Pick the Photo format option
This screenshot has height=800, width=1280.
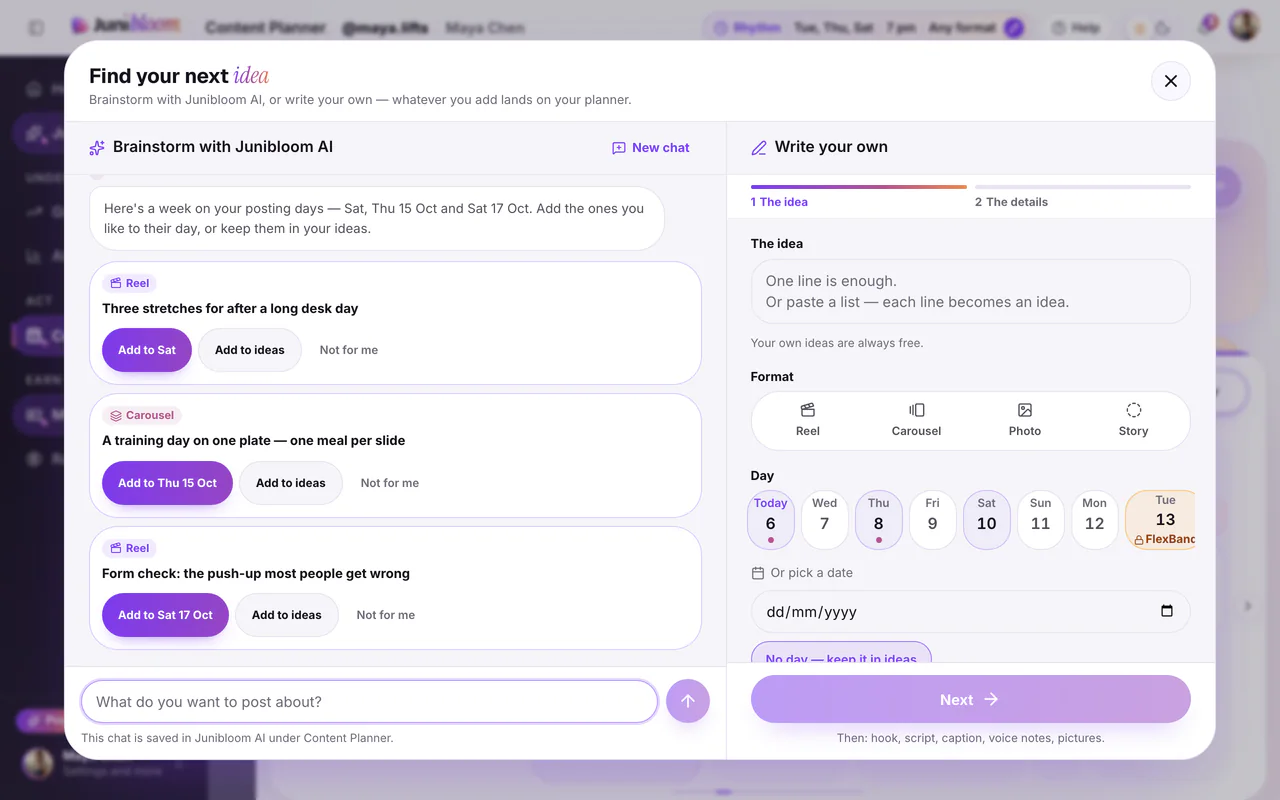(x=1025, y=420)
